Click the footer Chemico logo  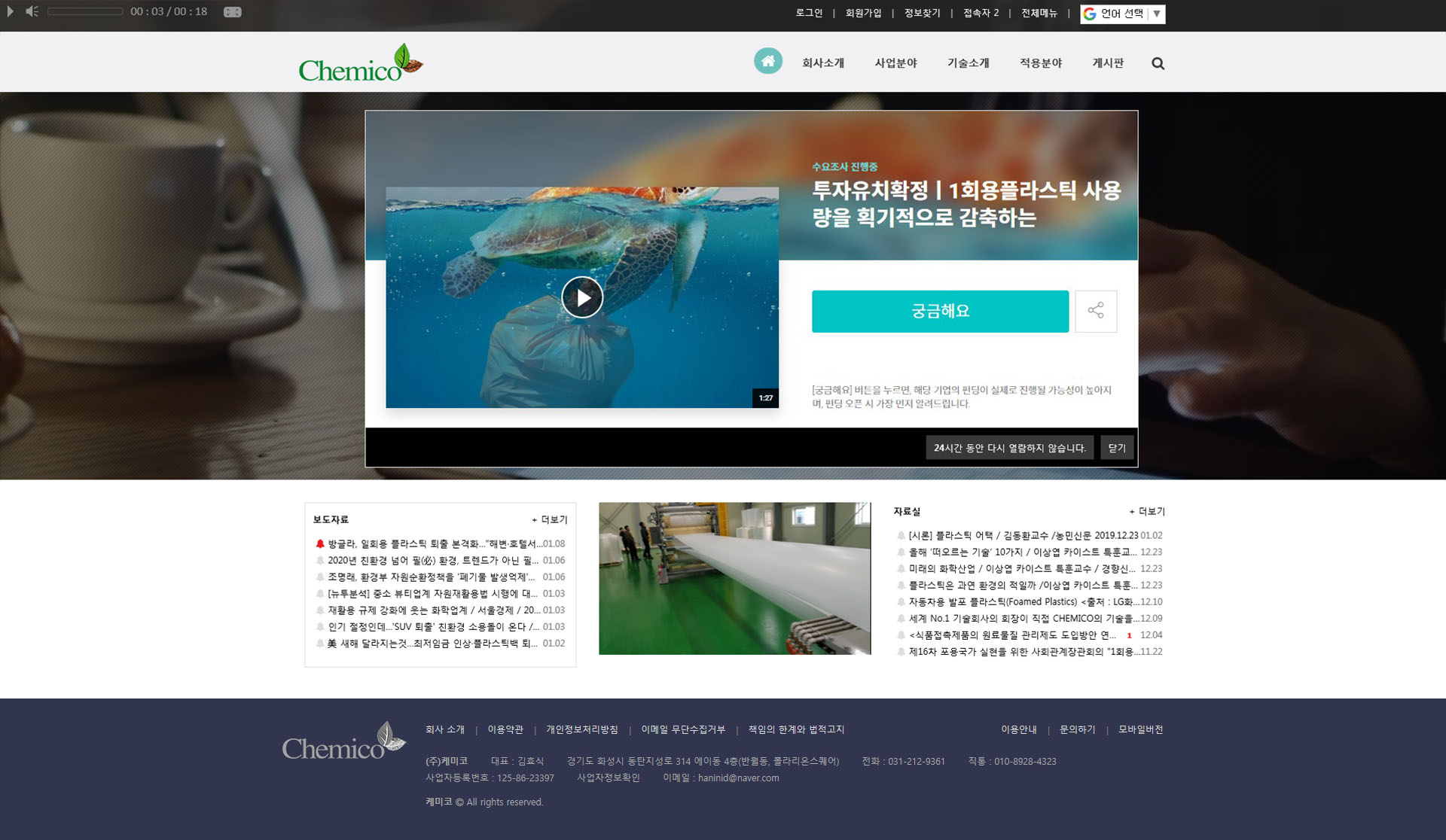[344, 741]
